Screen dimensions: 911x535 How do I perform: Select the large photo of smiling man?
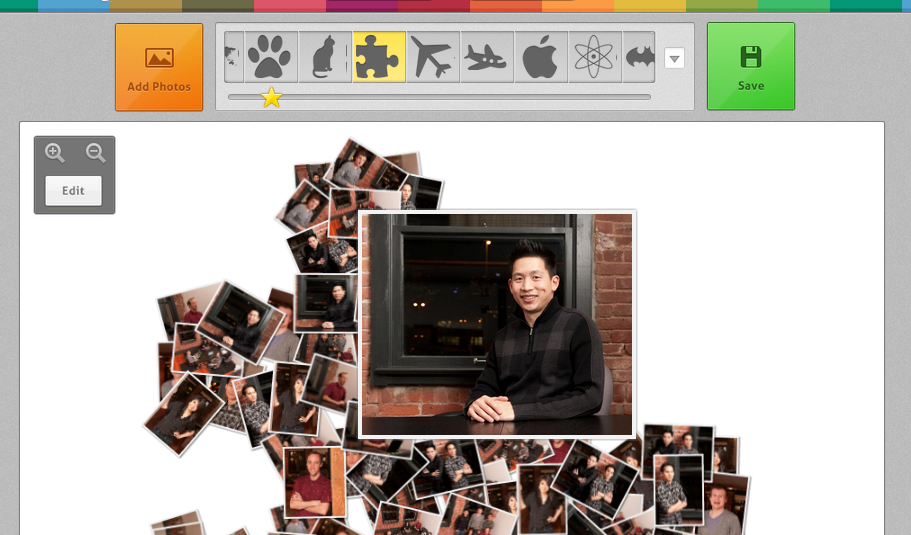point(497,324)
